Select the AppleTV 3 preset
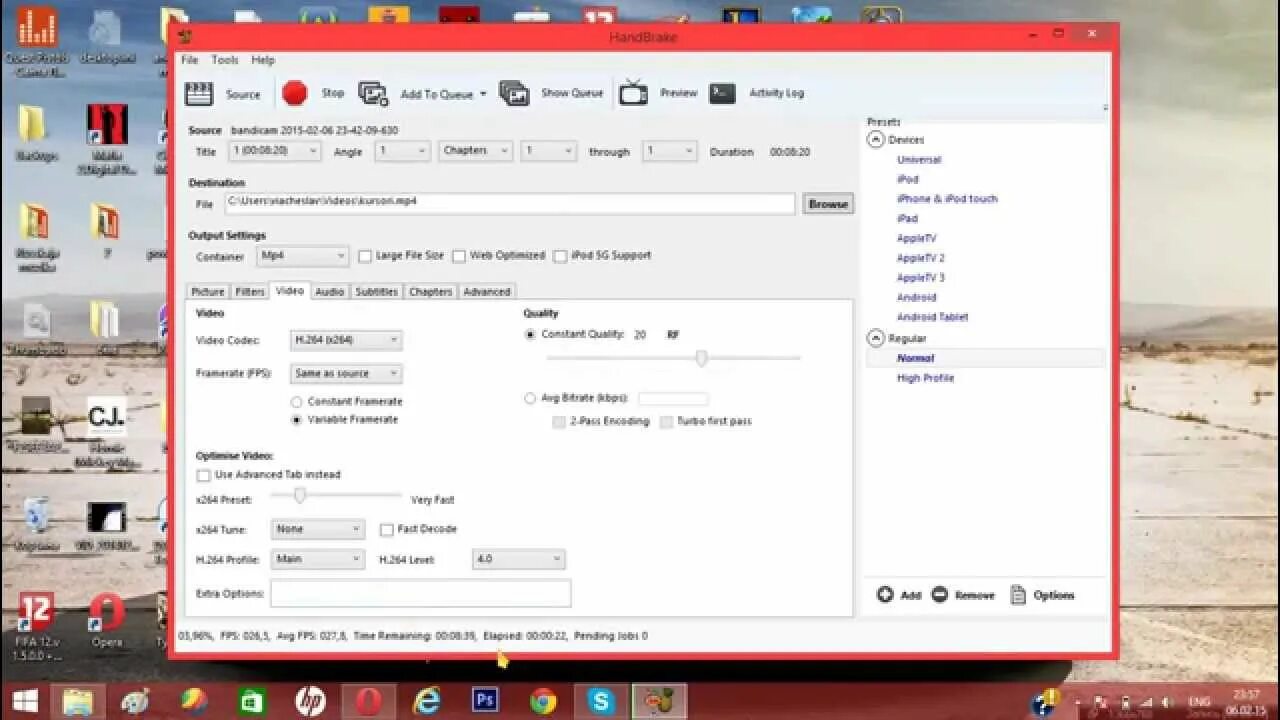1280x720 pixels. 920,278
